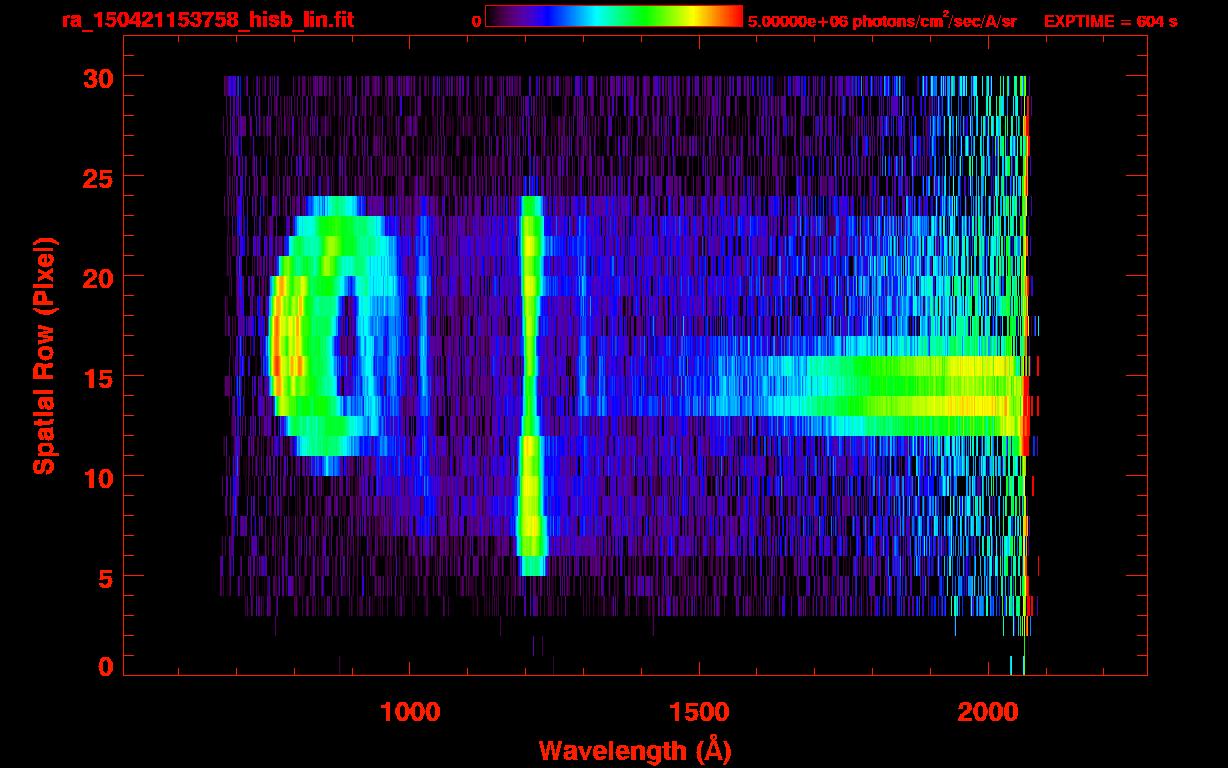Click the 0 minimum label beside the color bar

click(476, 21)
